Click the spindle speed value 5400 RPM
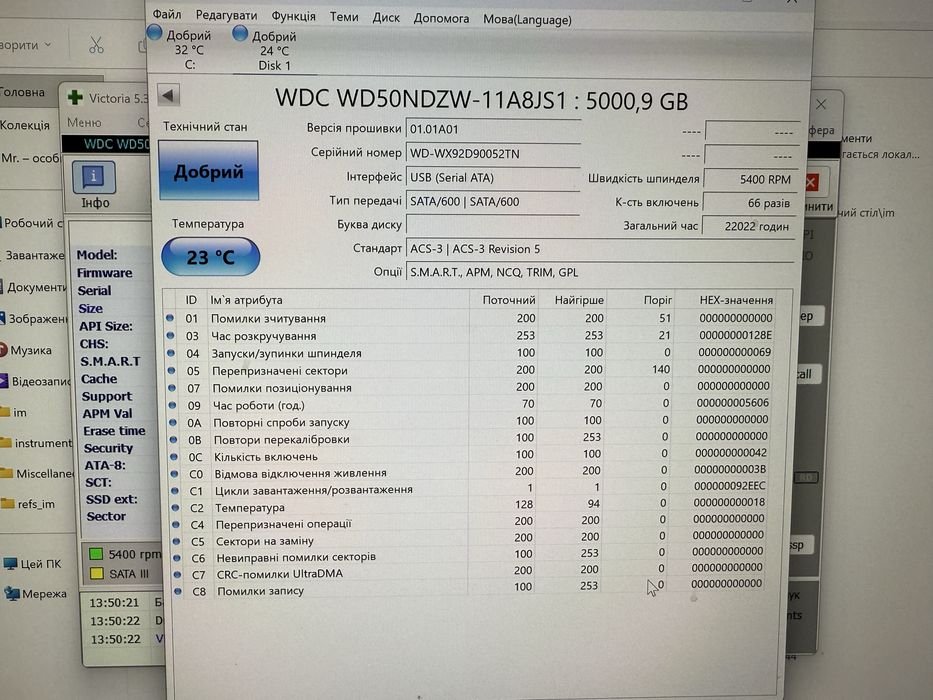The image size is (933, 700). point(749,179)
